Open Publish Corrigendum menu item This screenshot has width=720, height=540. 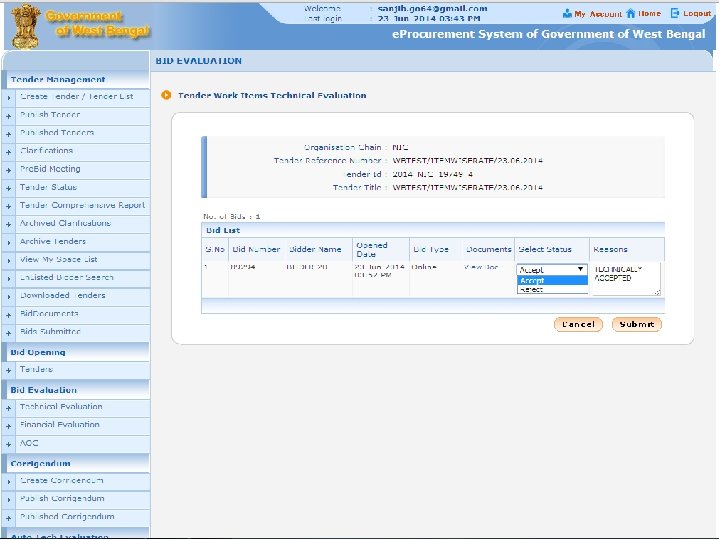pyautogui.click(x=62, y=499)
